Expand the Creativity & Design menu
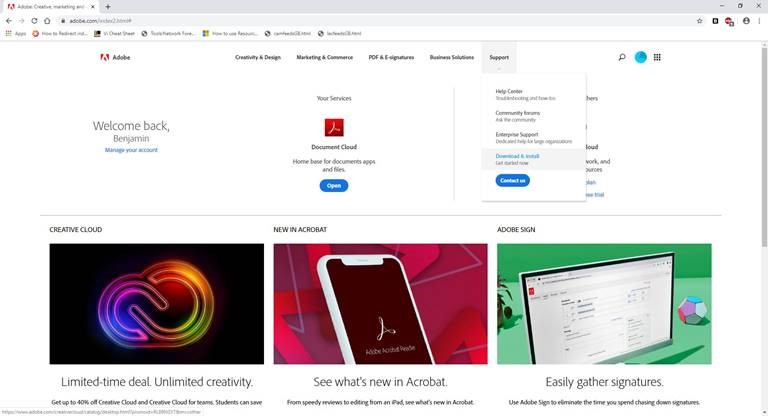Viewport: 768px width, 416px height. 258,57
